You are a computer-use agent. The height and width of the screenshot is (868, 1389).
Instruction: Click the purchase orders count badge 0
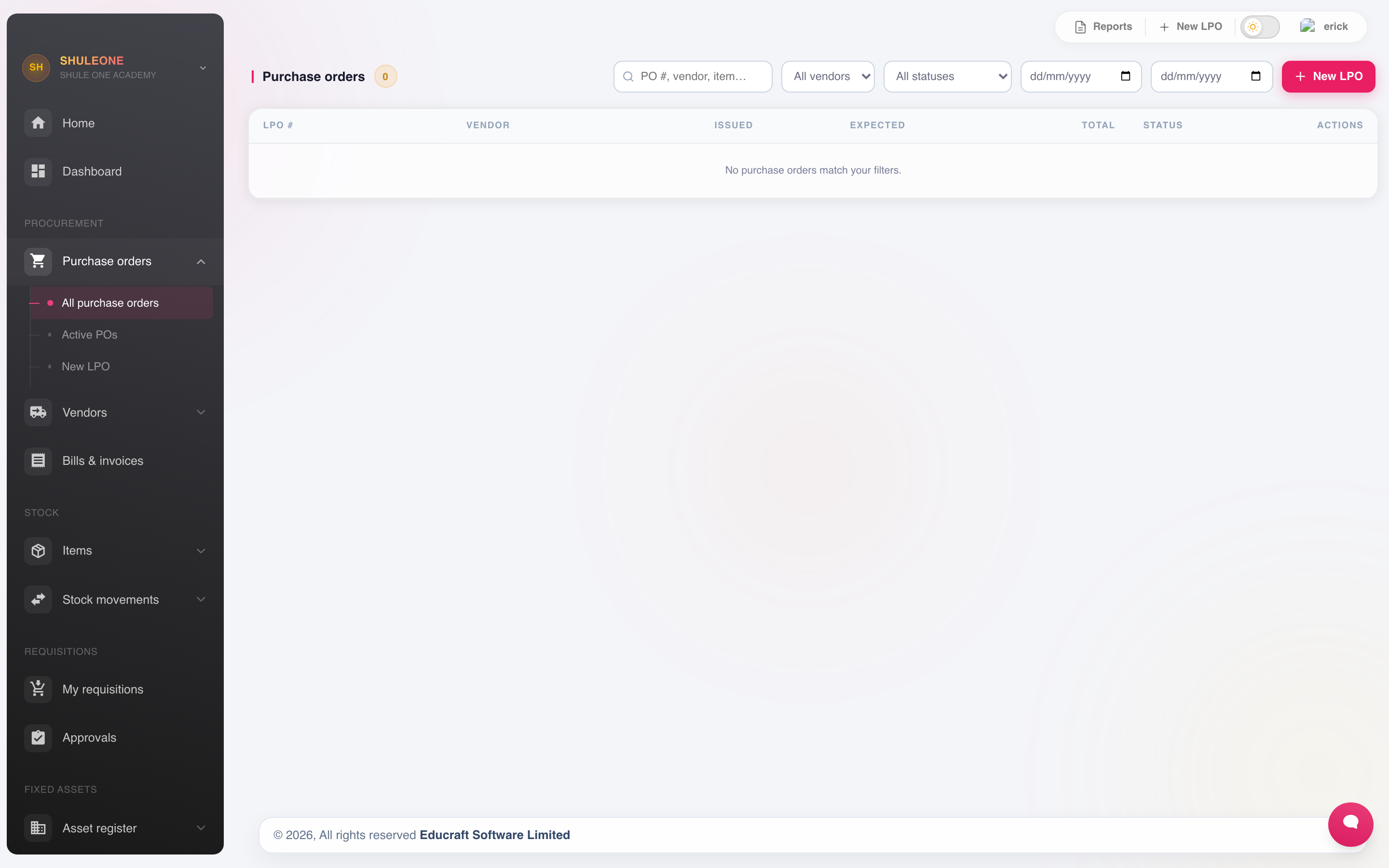tap(385, 76)
